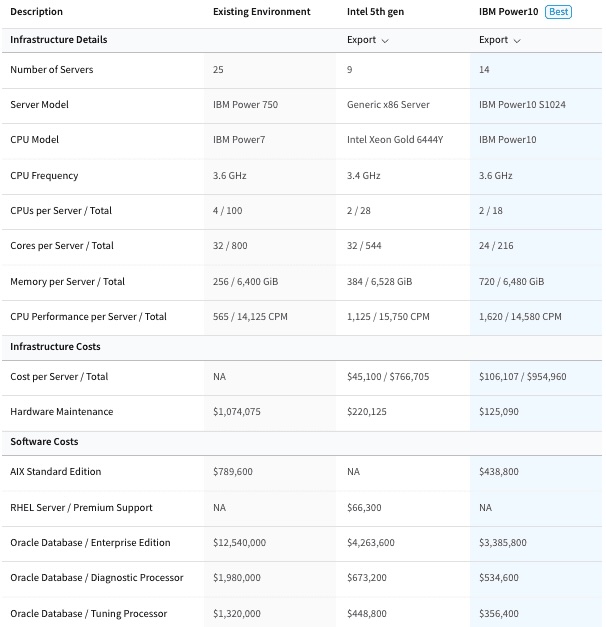Click the Software Costs section heading
606x627 pixels.
44,441
